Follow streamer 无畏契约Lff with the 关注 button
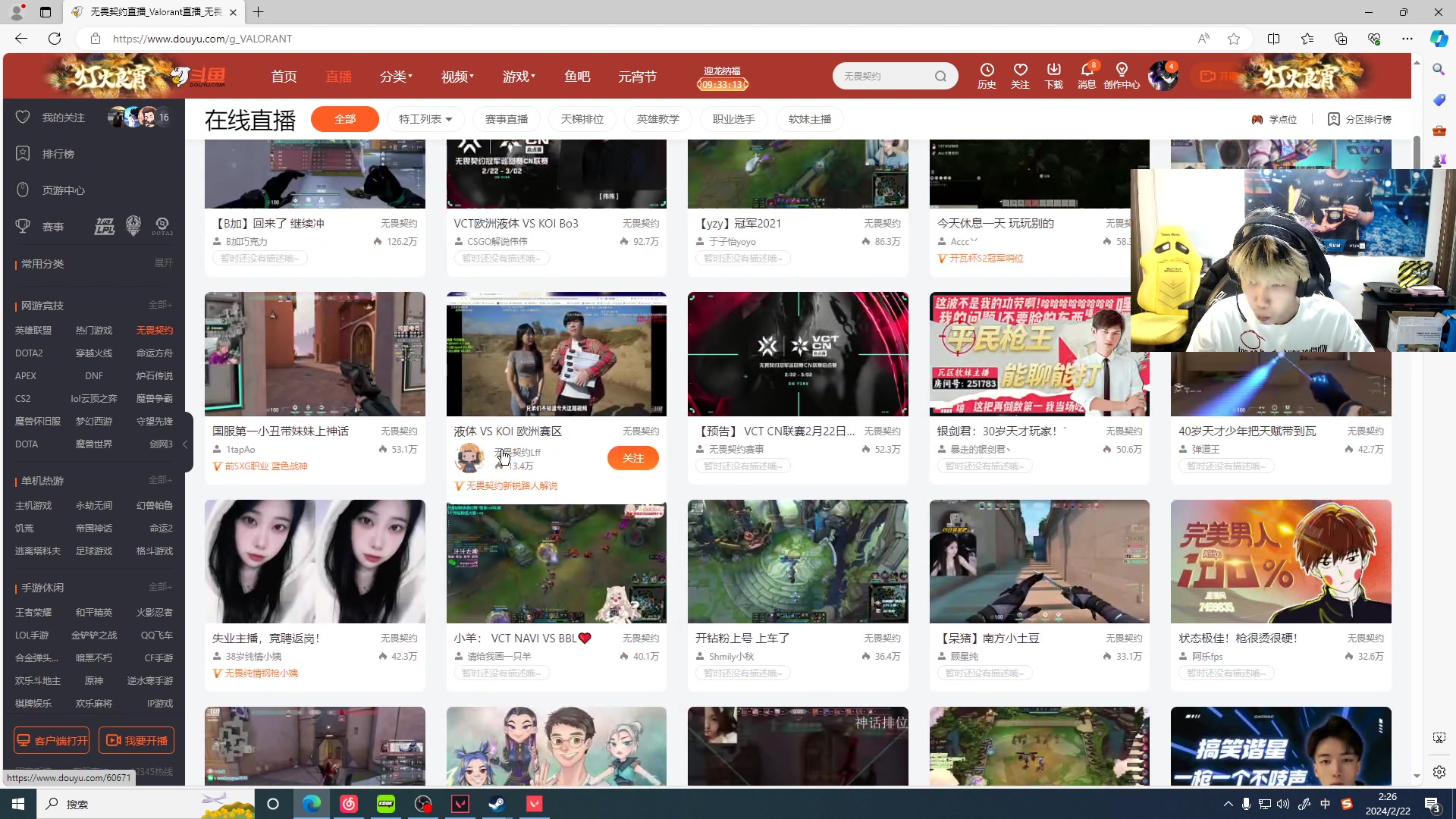 633,458
